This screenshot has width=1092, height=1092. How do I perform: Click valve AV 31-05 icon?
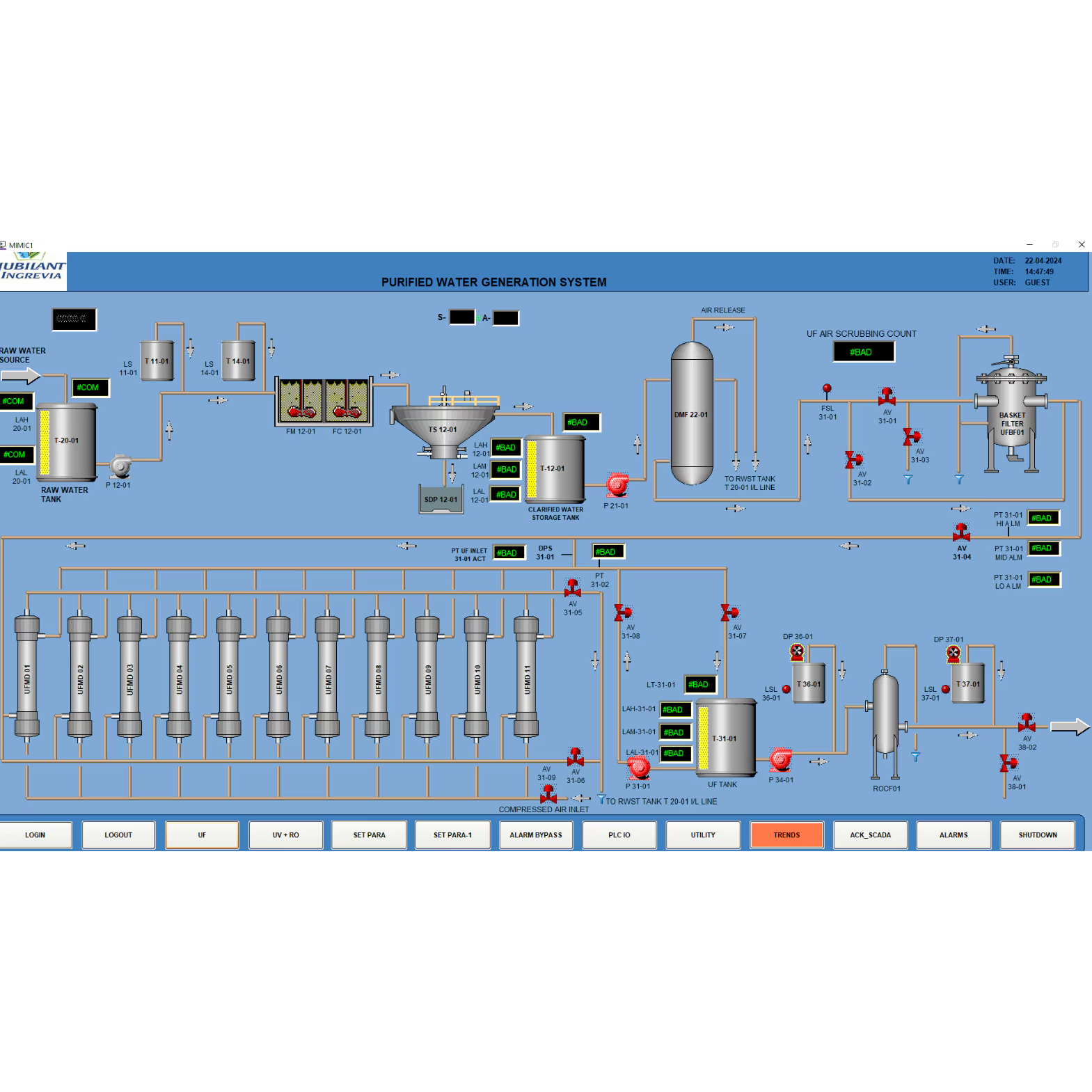(x=573, y=588)
